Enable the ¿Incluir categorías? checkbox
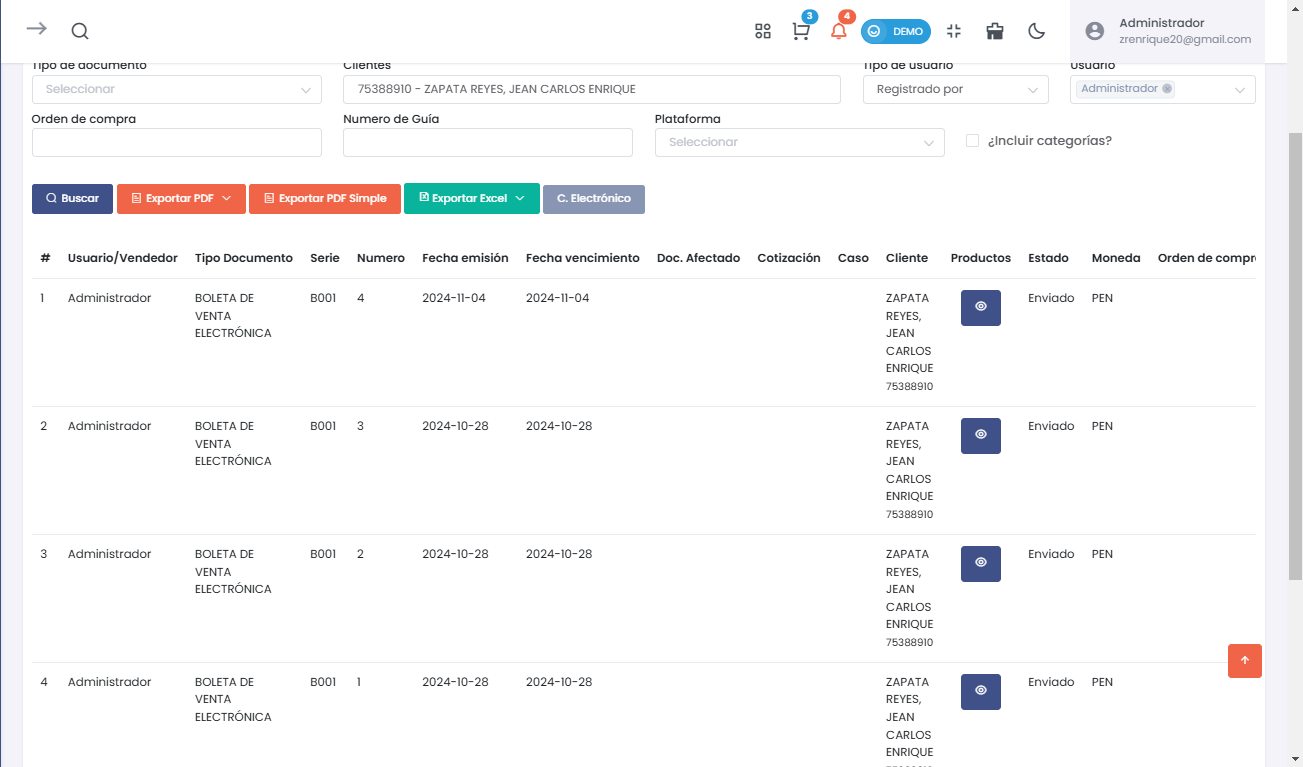1303x767 pixels. 972,141
